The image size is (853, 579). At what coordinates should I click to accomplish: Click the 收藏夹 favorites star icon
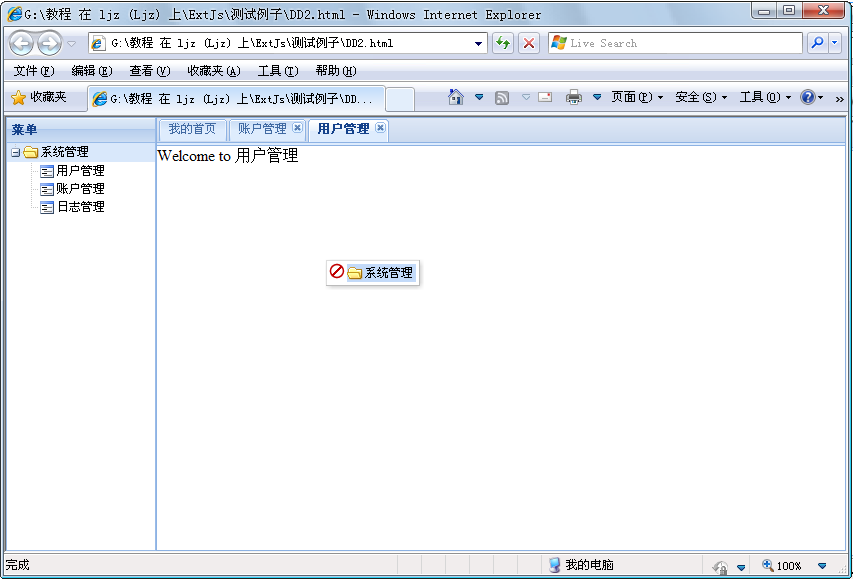[20, 99]
